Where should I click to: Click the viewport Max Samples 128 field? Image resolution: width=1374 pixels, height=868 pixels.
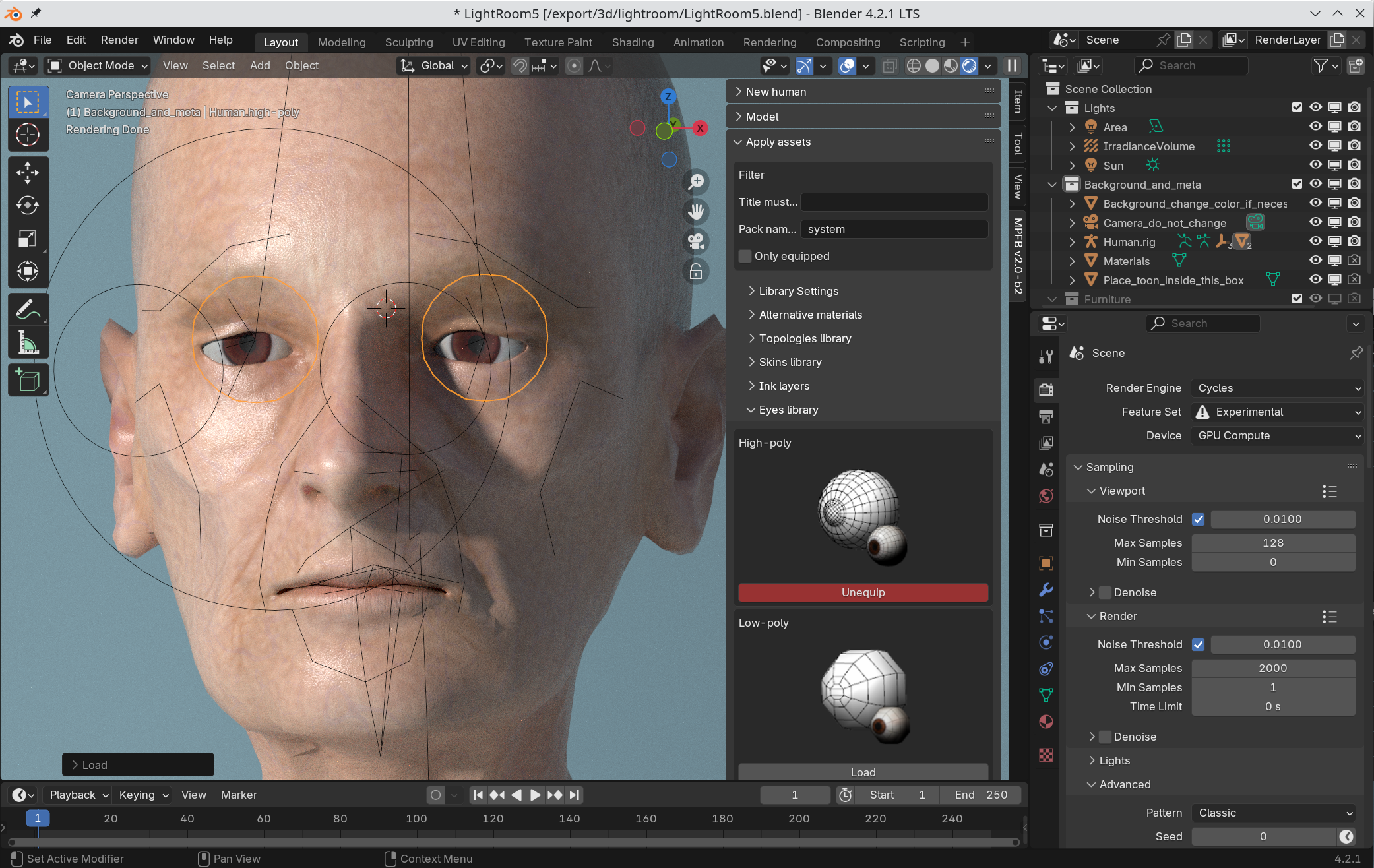point(1272,543)
